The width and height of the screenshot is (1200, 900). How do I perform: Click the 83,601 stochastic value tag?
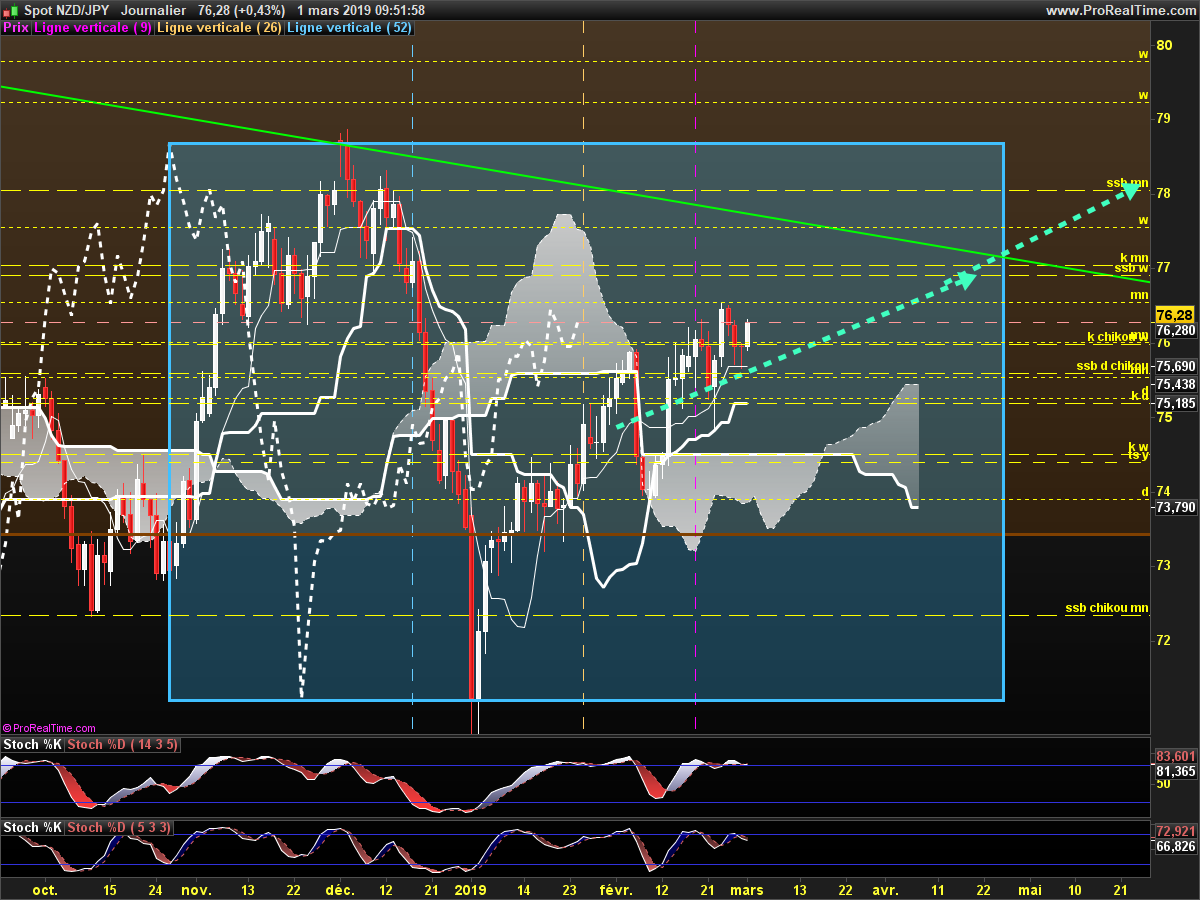1176,756
